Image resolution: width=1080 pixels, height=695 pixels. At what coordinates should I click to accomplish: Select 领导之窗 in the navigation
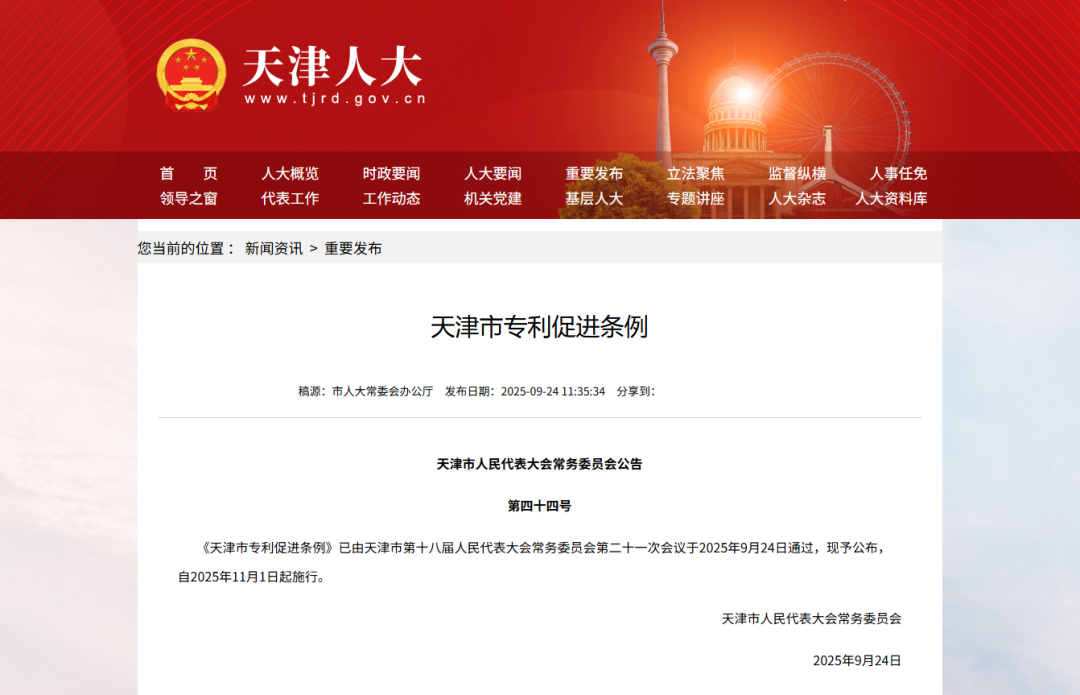[x=188, y=198]
